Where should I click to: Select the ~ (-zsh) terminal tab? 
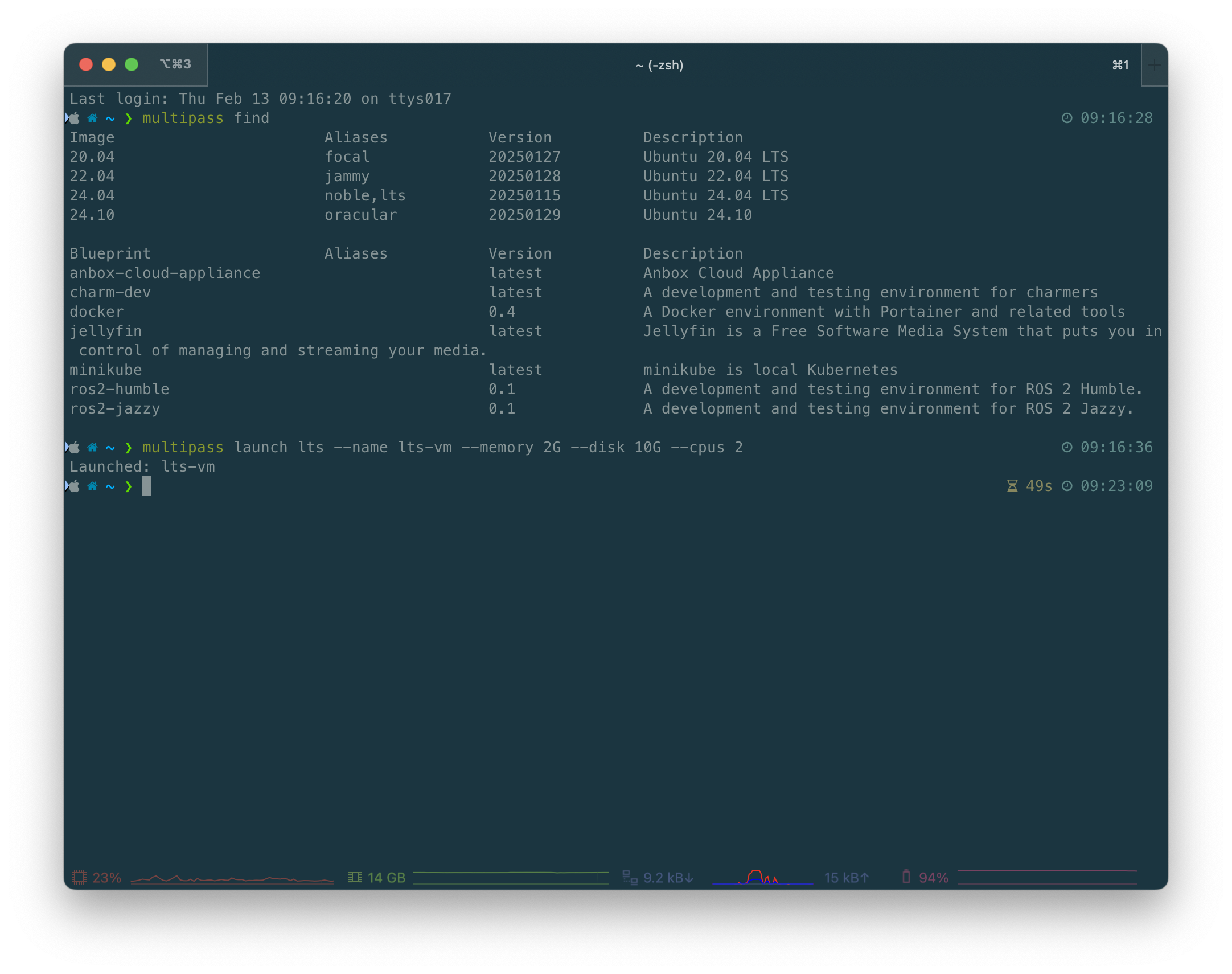click(659, 65)
